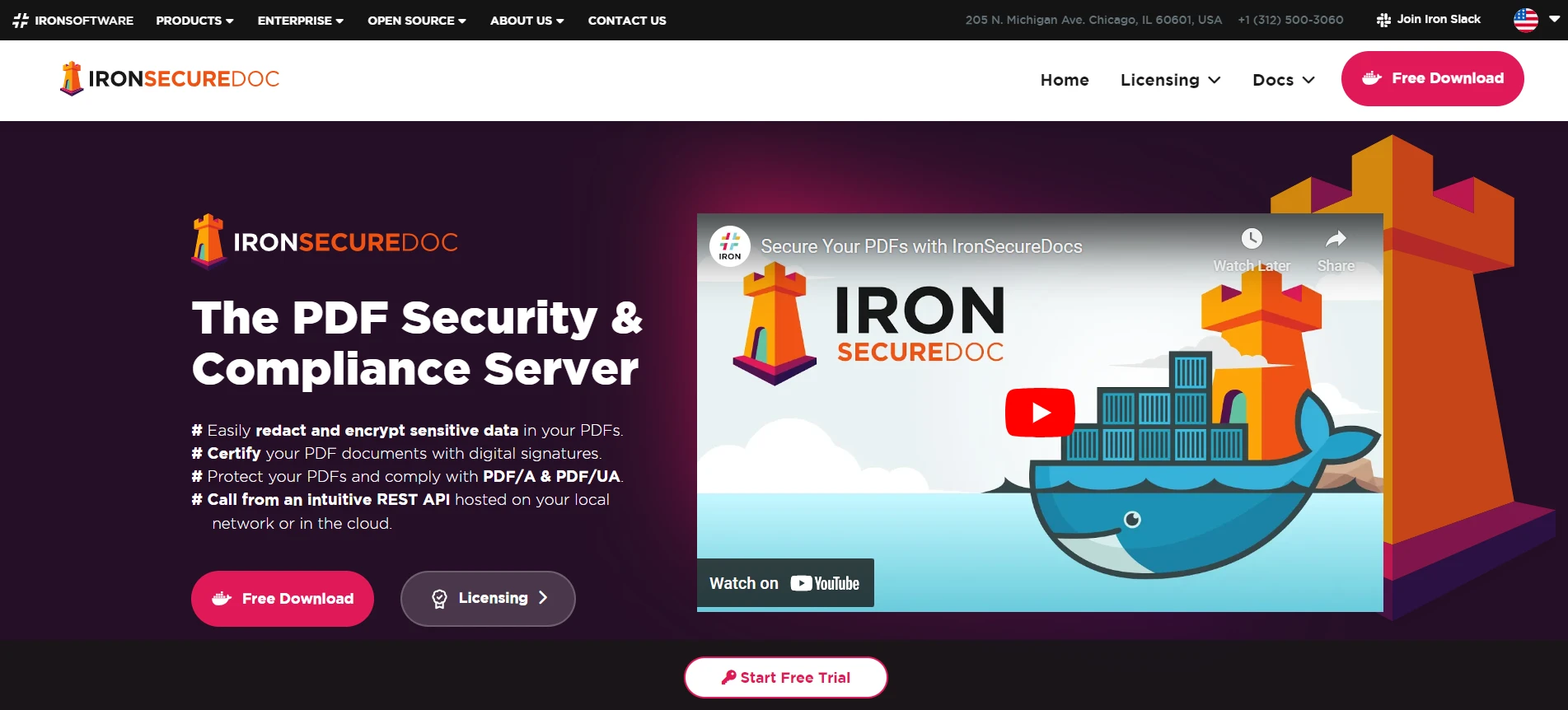Click the Share arrow icon on video
Image resolution: width=1568 pixels, height=710 pixels.
[x=1336, y=239]
